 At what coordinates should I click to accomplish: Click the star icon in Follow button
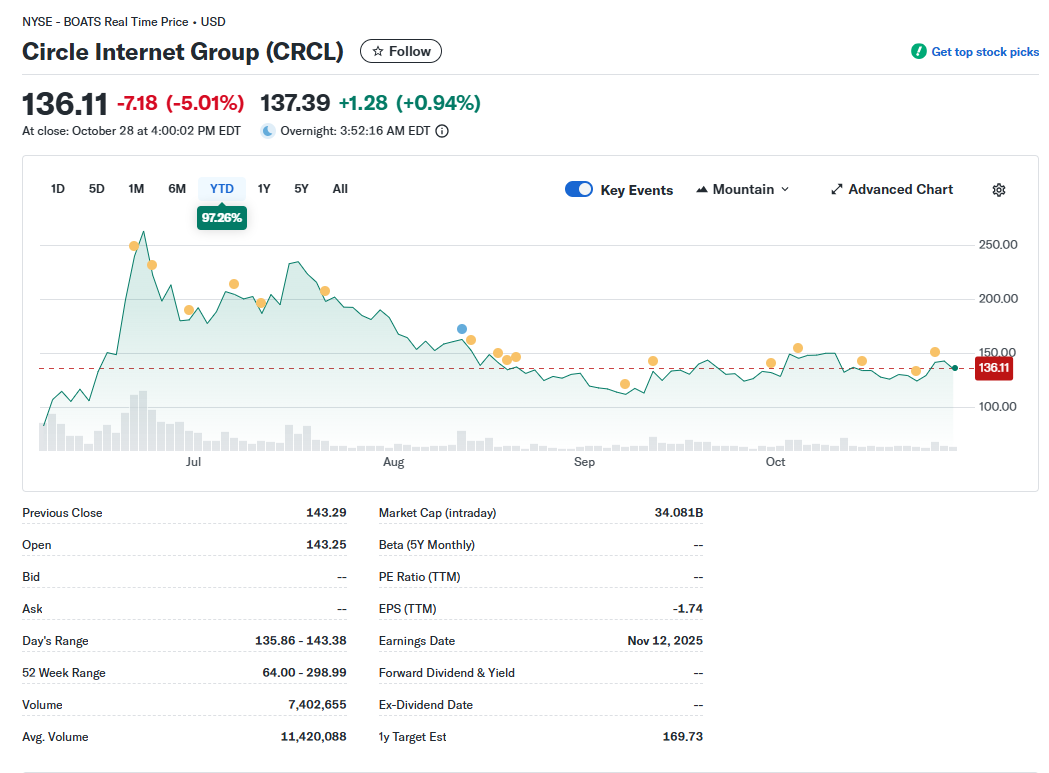(378, 51)
